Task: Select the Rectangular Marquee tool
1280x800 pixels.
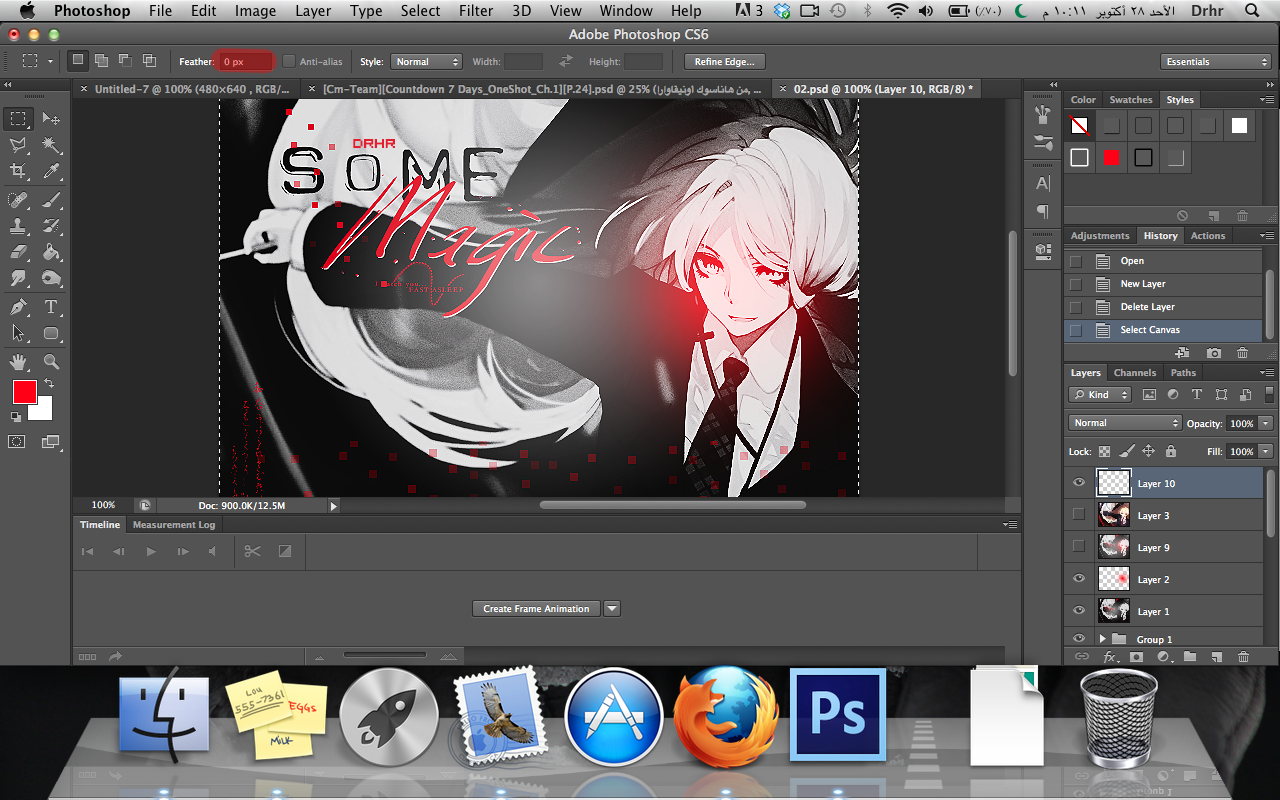Action: [x=18, y=119]
